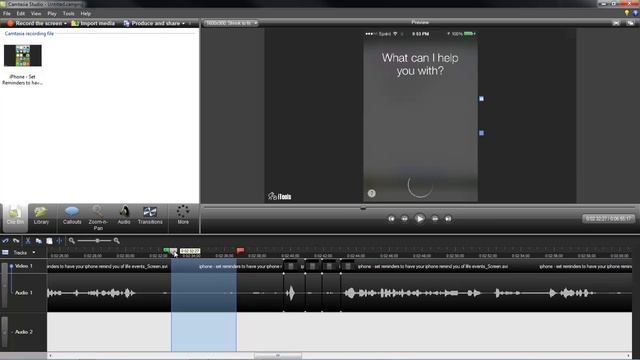
Task: Toggle the Video 1 track lock icon
Action: (11, 266)
